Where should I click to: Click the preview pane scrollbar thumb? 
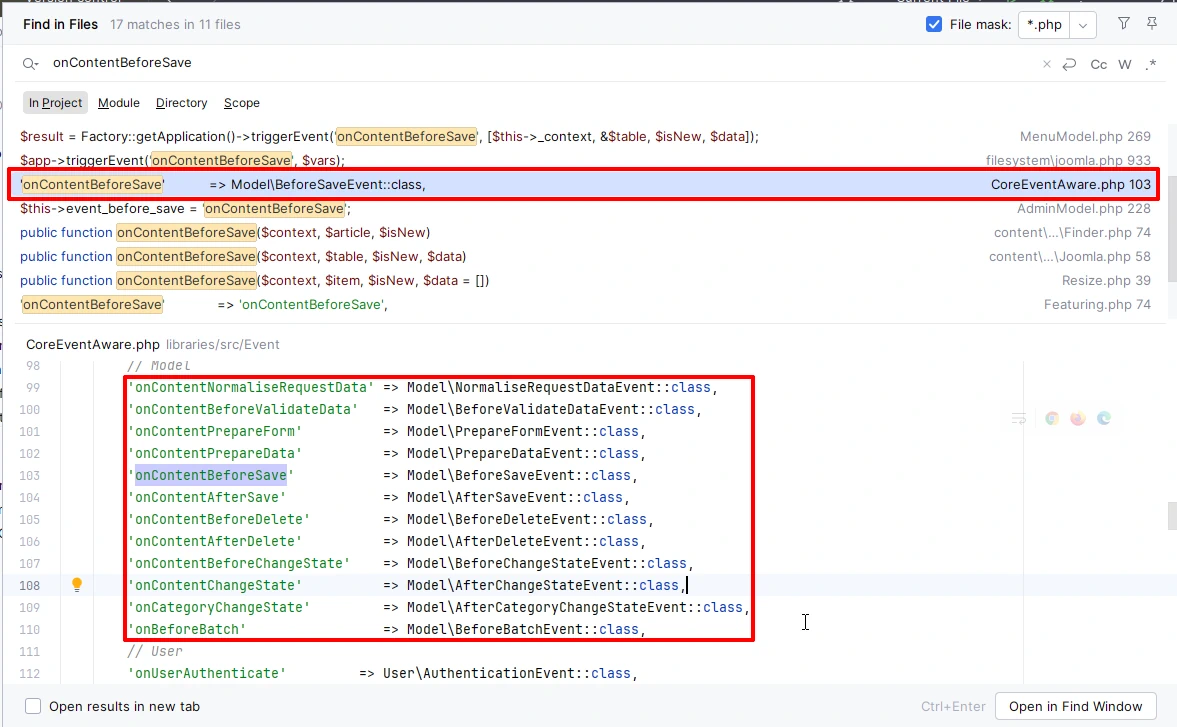coord(1172,516)
